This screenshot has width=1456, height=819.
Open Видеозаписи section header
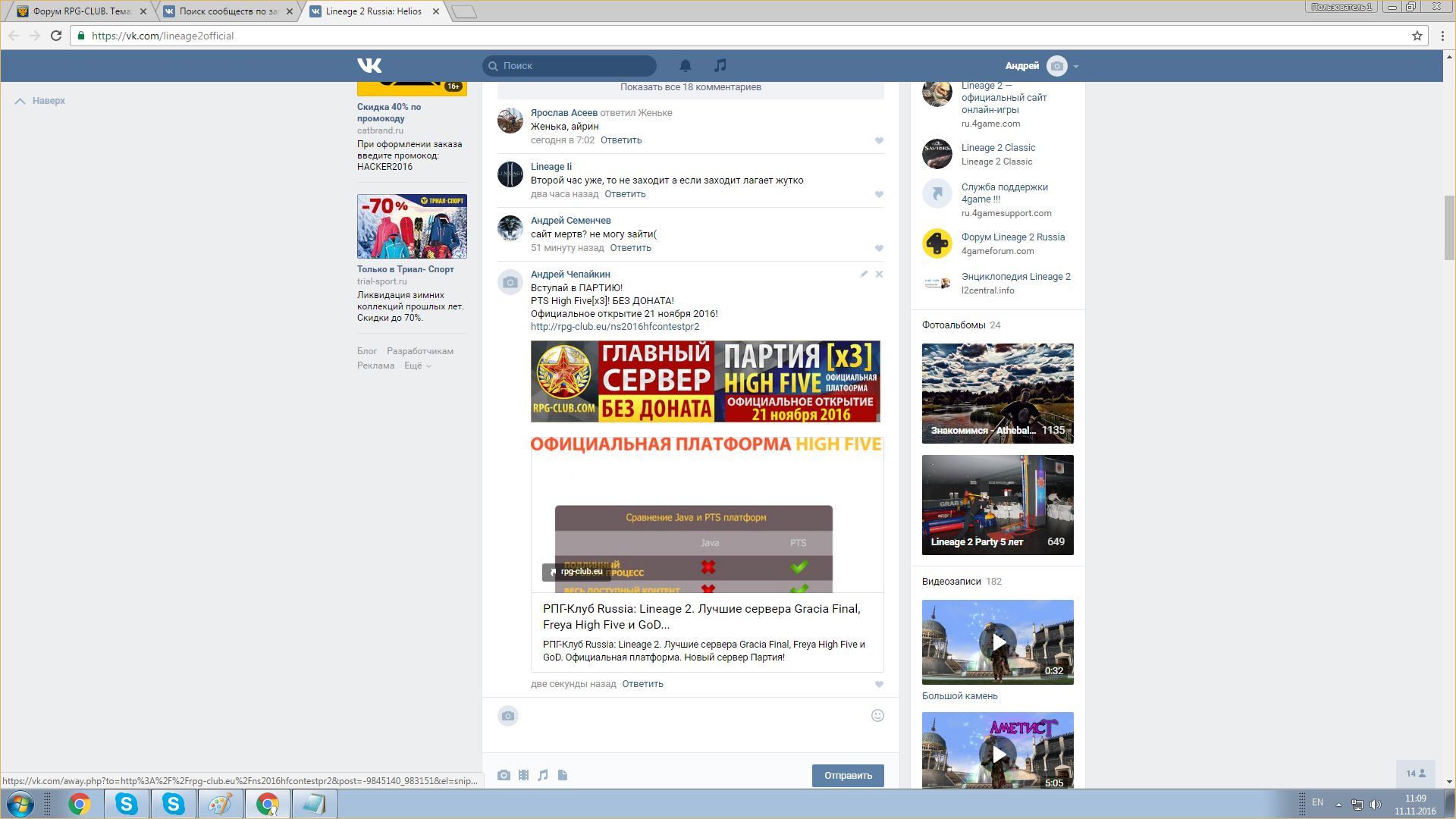tap(951, 582)
